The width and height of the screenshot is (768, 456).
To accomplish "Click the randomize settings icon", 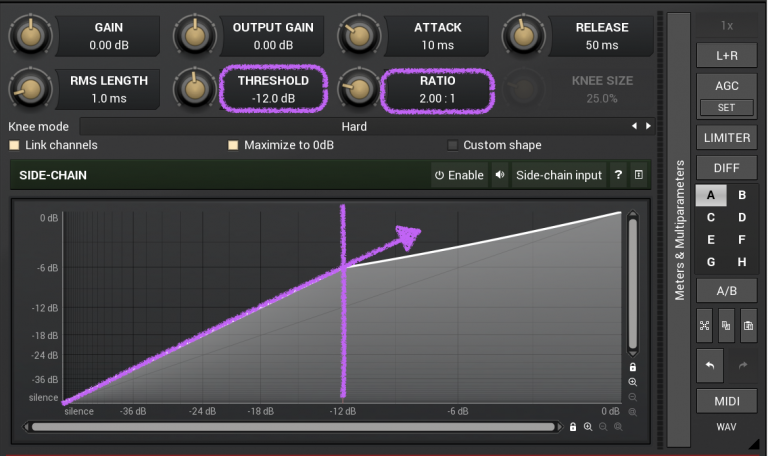I will (704, 325).
